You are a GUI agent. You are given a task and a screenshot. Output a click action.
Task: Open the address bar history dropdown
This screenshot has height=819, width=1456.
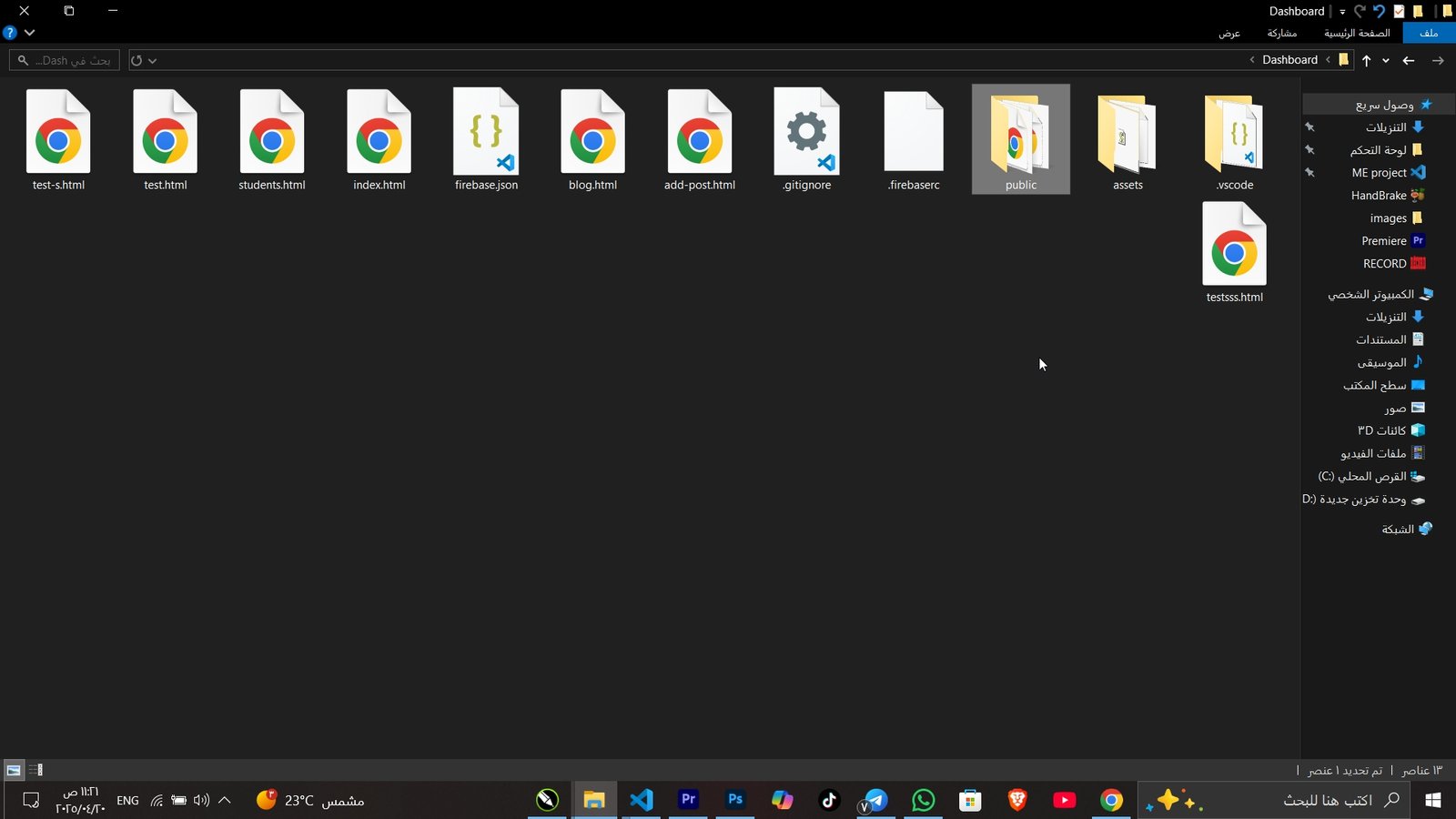pos(152,60)
